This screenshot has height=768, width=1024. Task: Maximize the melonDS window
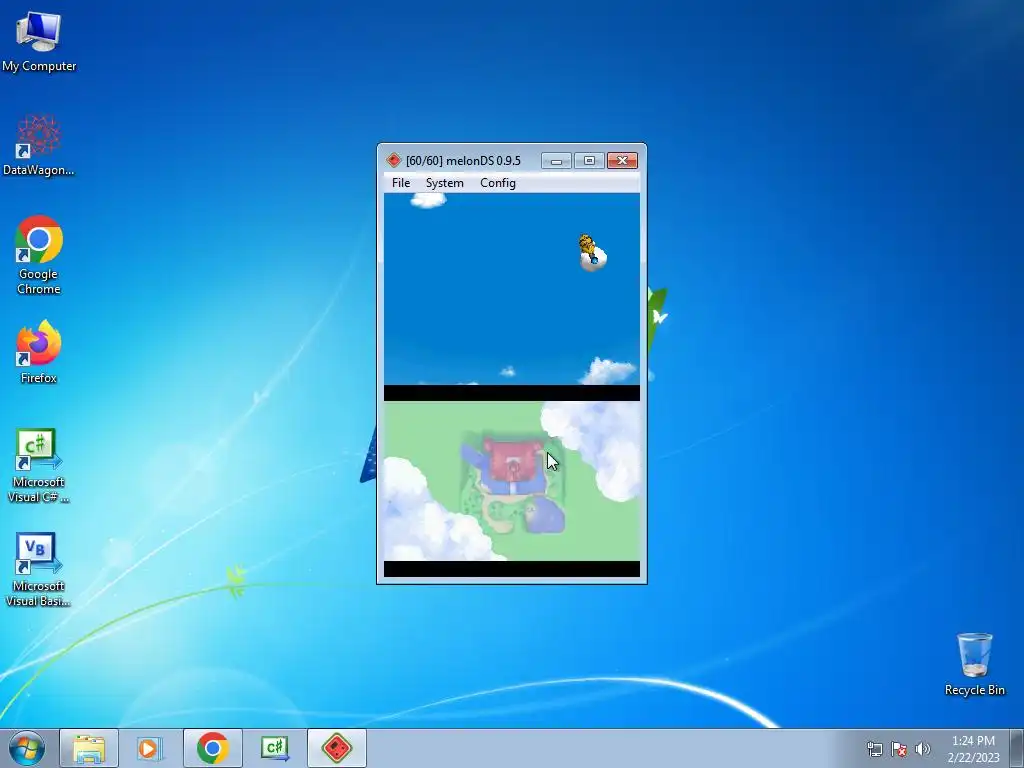click(589, 161)
